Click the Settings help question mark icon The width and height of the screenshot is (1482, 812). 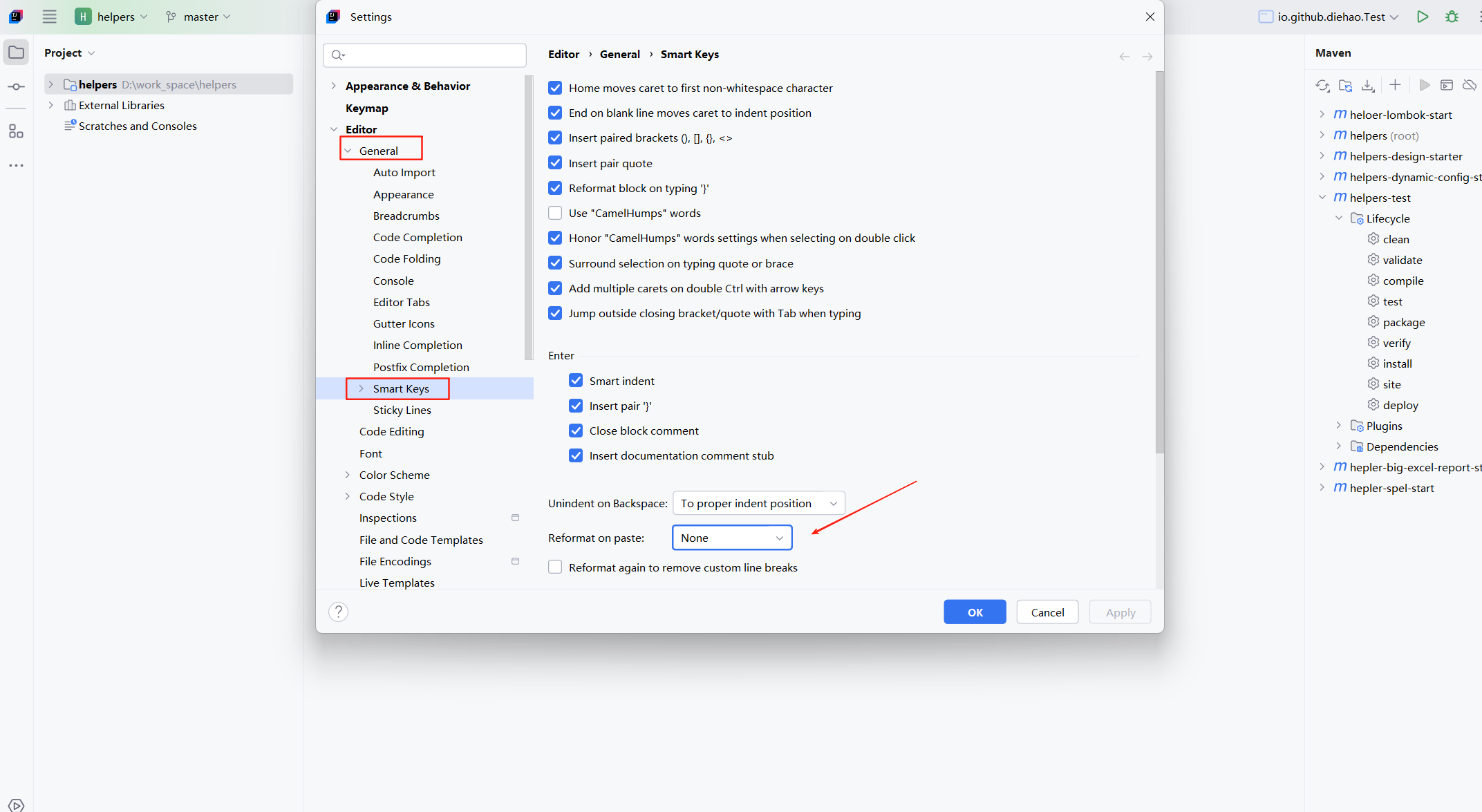click(338, 612)
